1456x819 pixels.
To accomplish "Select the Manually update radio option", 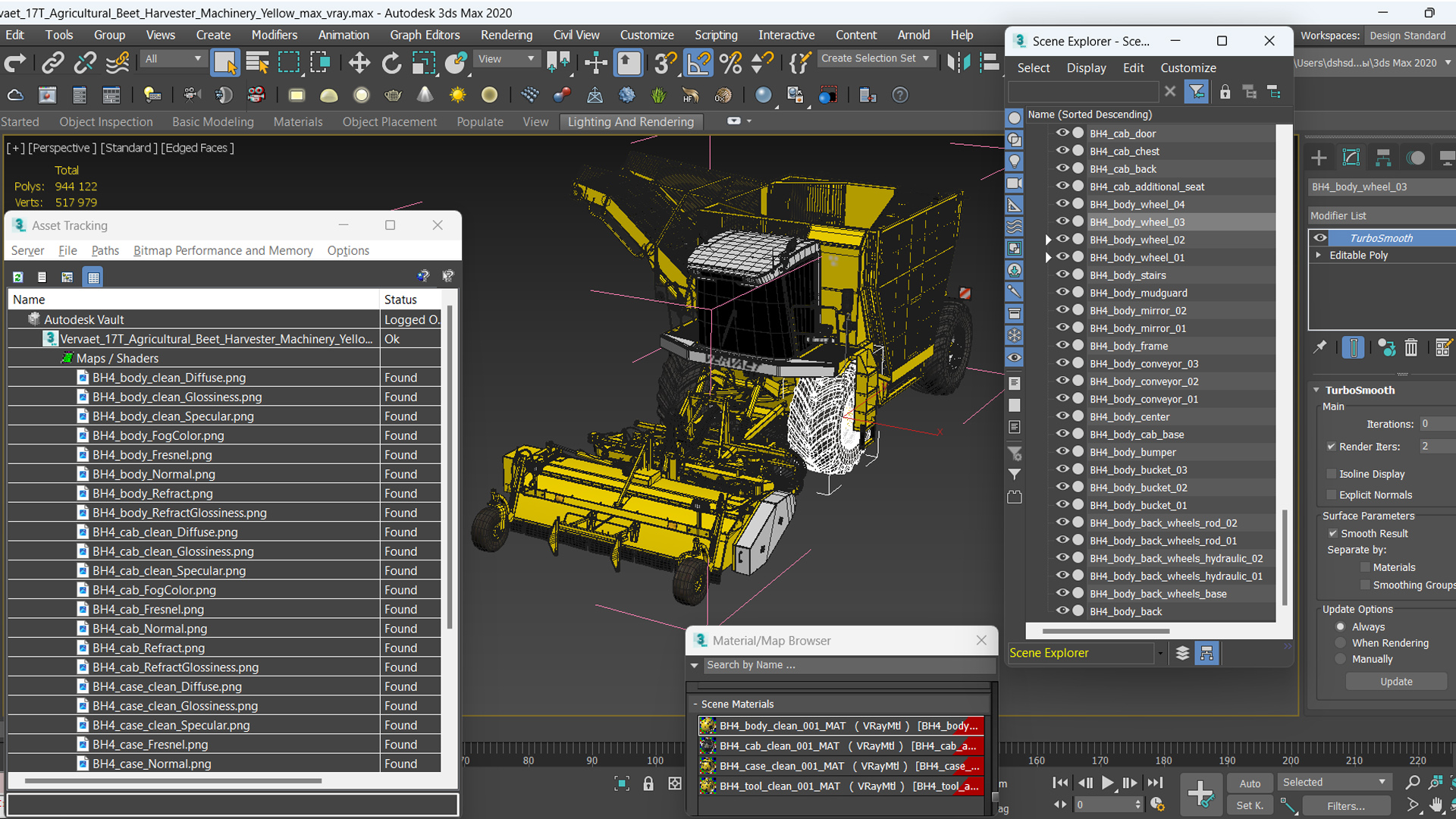I will click(1341, 659).
